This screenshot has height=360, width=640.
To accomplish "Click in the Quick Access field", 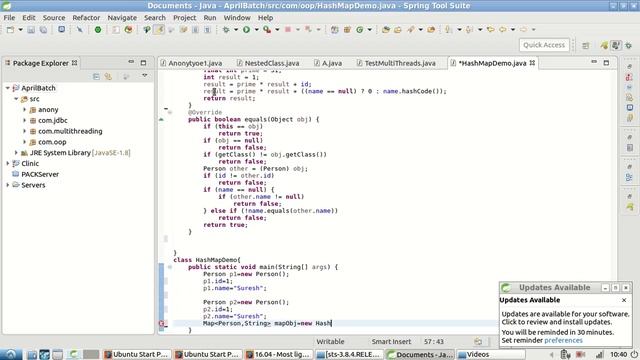I will click(544, 45).
